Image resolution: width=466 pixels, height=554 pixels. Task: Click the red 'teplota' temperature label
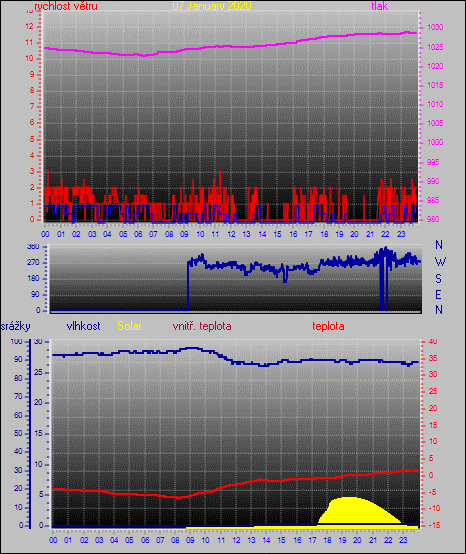pos(328,326)
